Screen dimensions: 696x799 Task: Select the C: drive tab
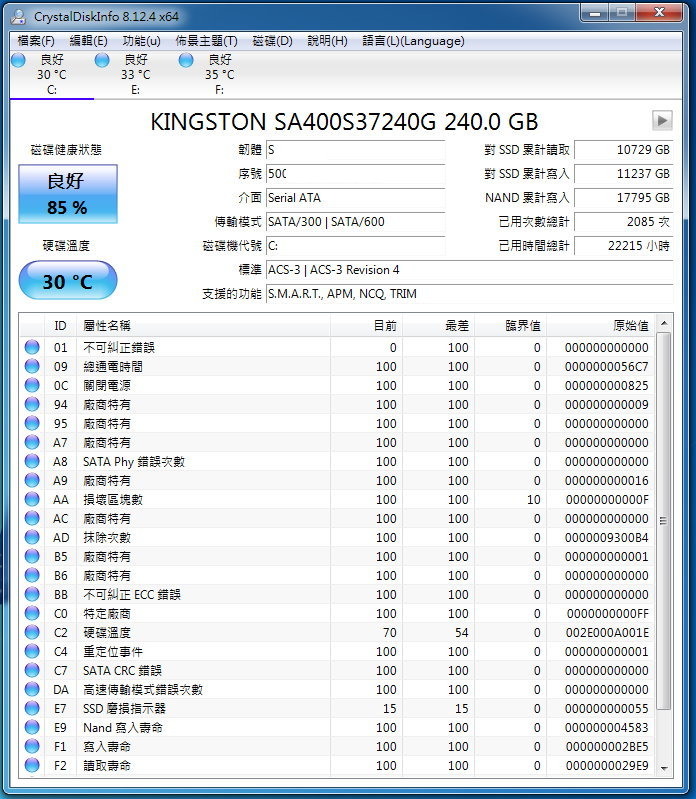click(x=51, y=74)
